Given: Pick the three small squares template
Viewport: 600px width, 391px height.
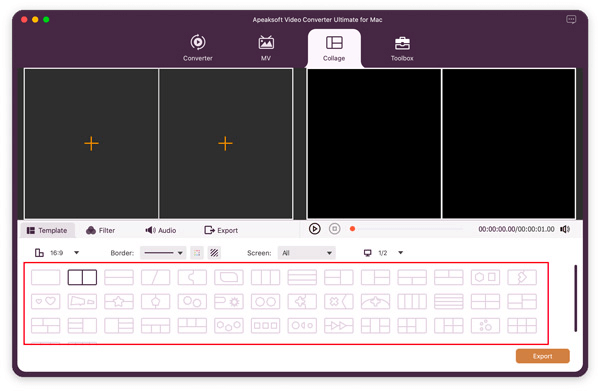Looking at the screenshot, I should pos(266,326).
